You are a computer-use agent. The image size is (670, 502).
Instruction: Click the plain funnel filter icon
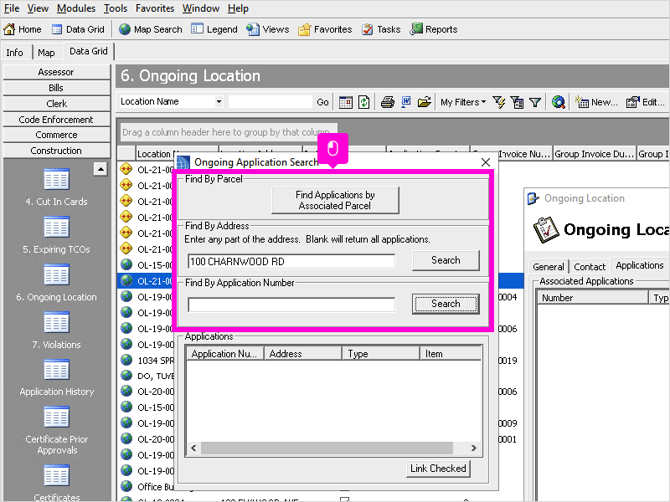(535, 102)
